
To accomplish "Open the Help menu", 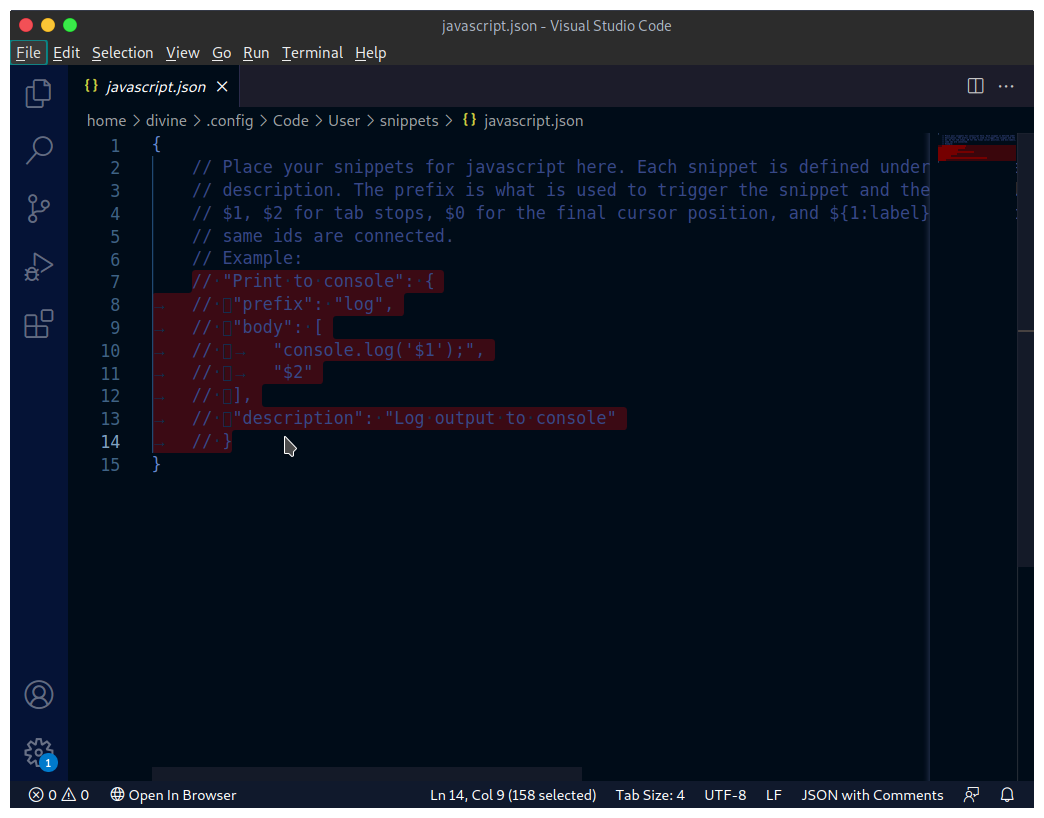I will pyautogui.click(x=370, y=53).
